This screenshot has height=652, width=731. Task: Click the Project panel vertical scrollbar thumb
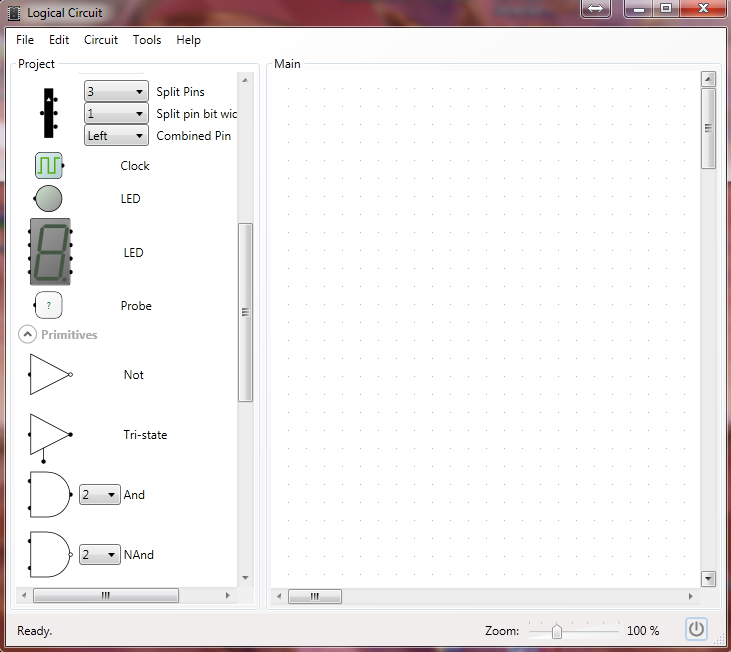[245, 312]
